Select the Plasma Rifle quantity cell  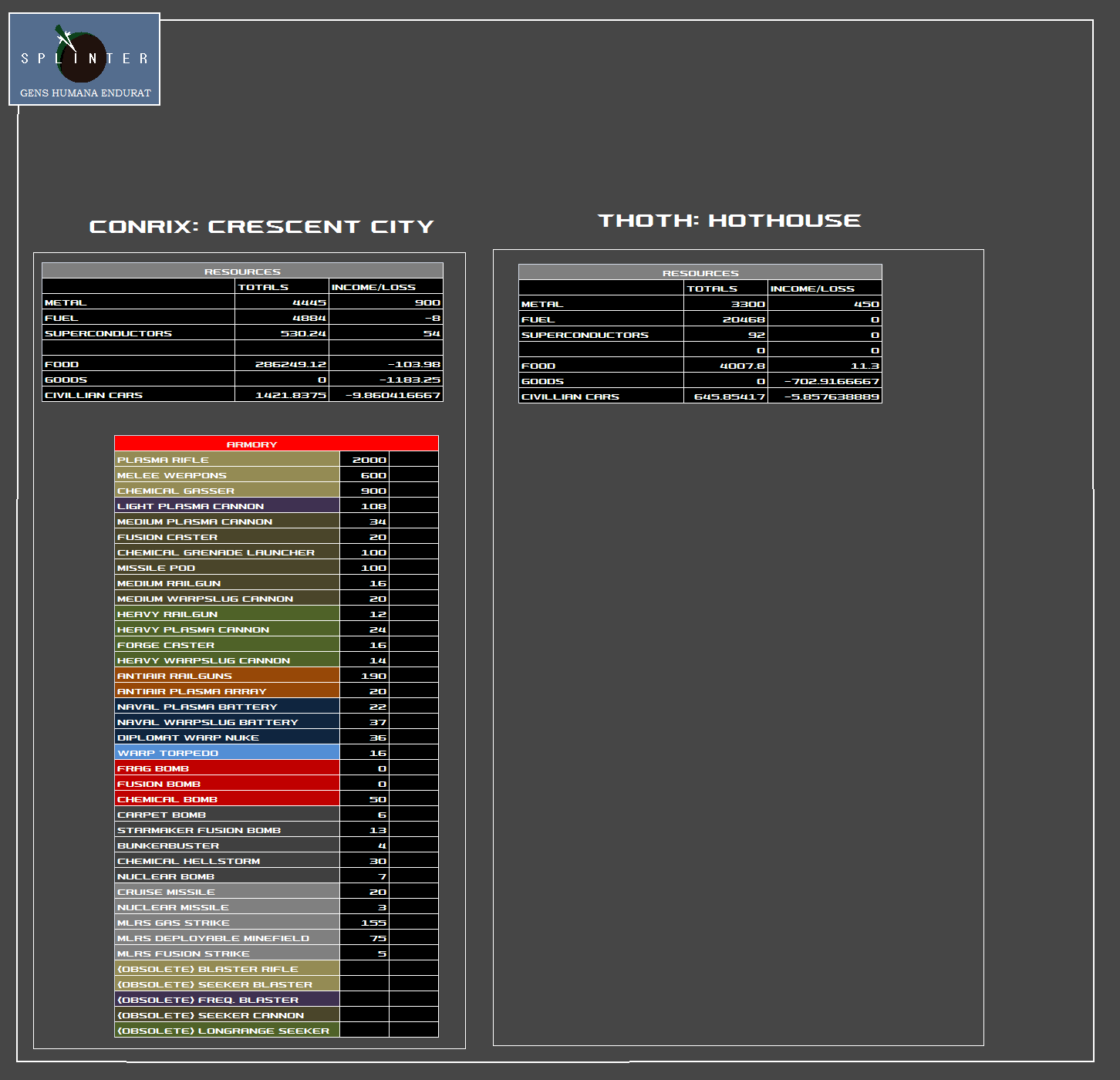[x=364, y=460]
